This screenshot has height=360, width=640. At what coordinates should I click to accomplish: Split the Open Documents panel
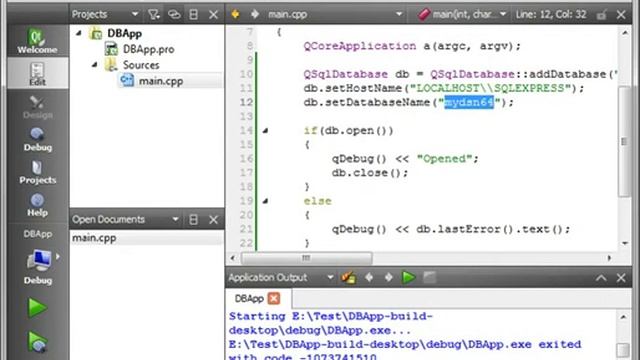pos(193,220)
